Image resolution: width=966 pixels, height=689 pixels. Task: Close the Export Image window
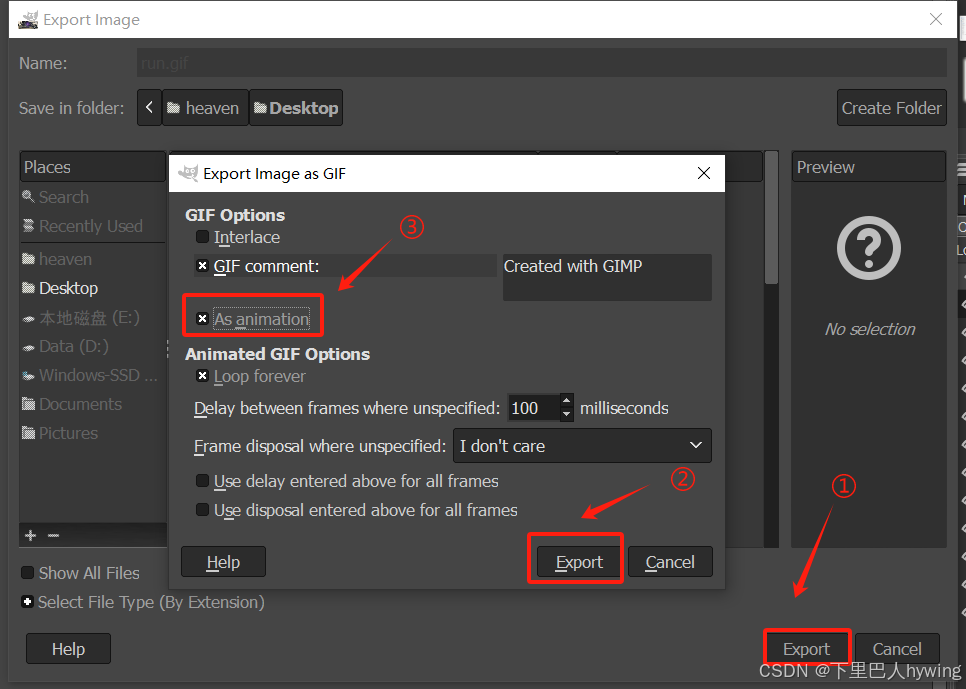click(x=936, y=19)
